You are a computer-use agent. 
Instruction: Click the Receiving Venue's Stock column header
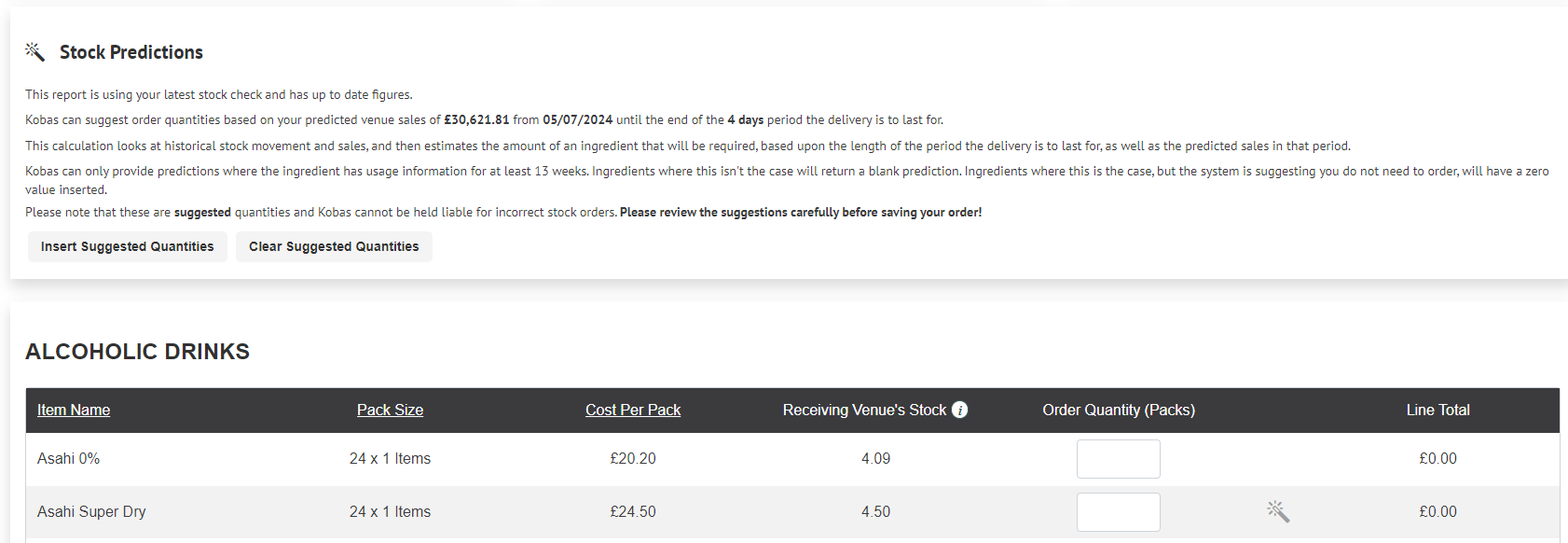click(864, 410)
